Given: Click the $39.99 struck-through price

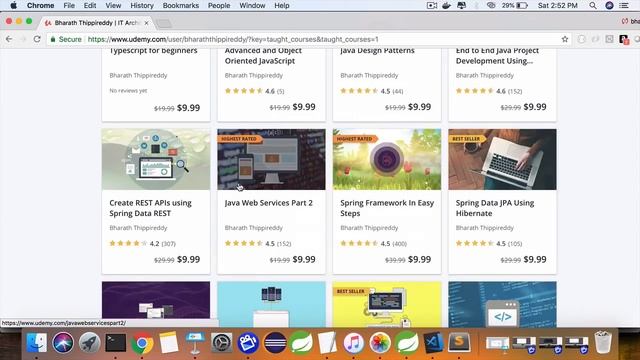Looking at the screenshot, I should (x=395, y=260).
